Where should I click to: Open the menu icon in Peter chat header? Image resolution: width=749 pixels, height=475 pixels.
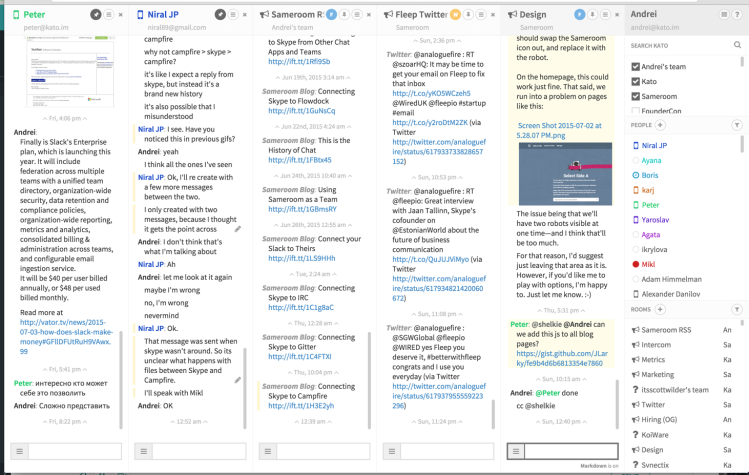pos(109,15)
